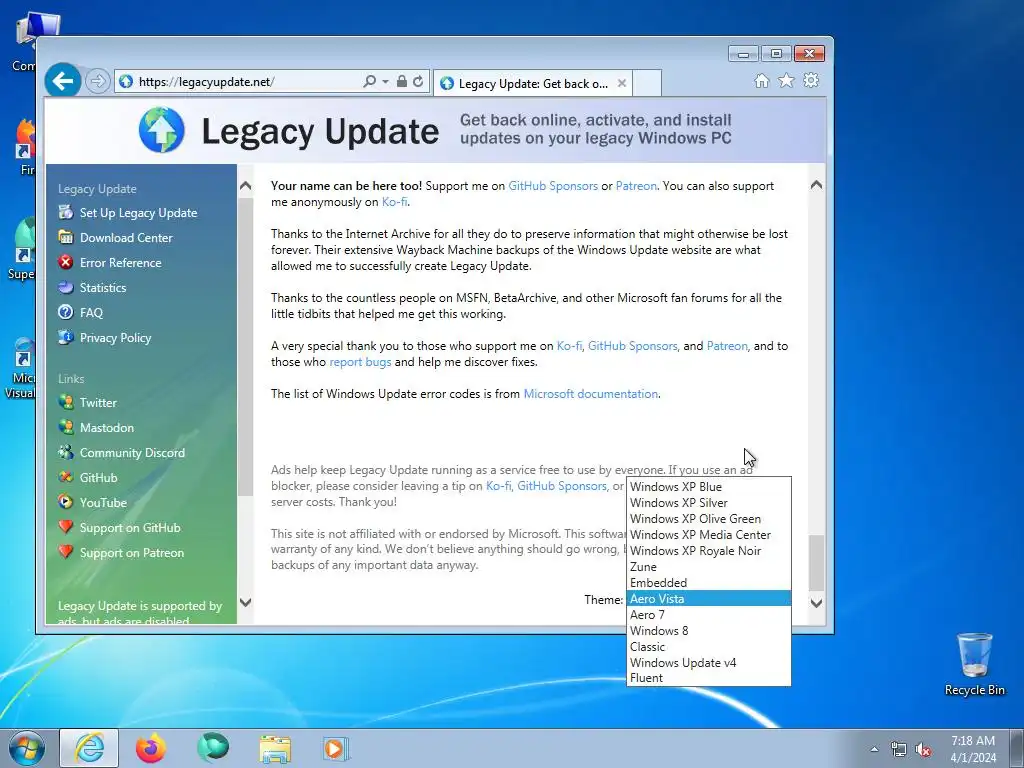Choose the Classic theme
The image size is (1024, 768).
[x=709, y=647]
